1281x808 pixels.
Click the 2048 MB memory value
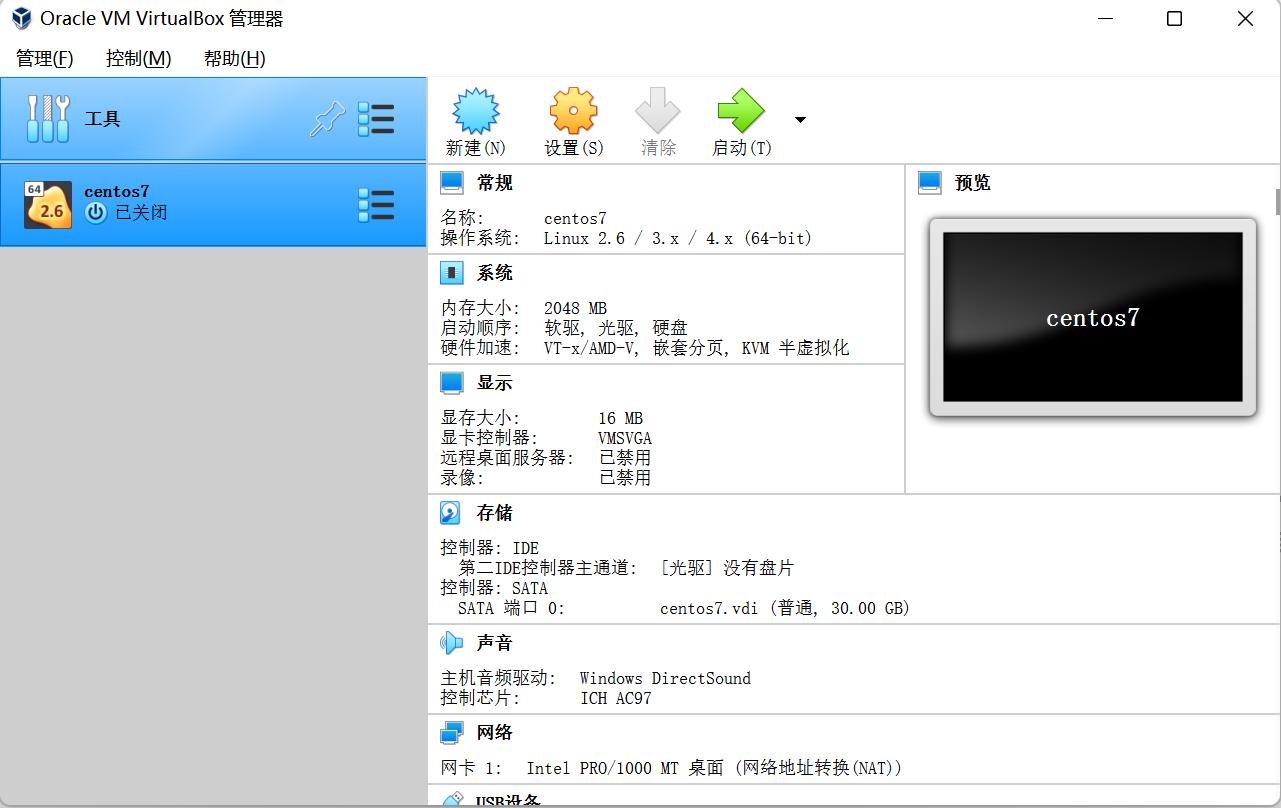point(575,308)
